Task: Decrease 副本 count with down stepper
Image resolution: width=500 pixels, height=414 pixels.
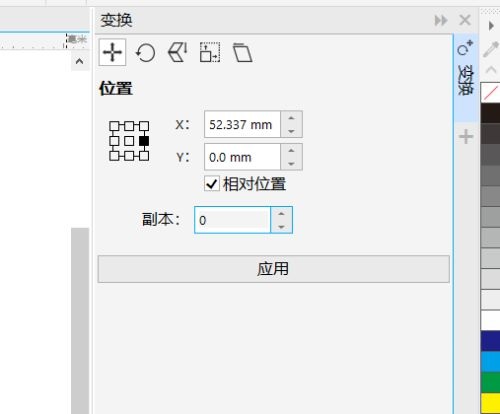Action: 281,227
